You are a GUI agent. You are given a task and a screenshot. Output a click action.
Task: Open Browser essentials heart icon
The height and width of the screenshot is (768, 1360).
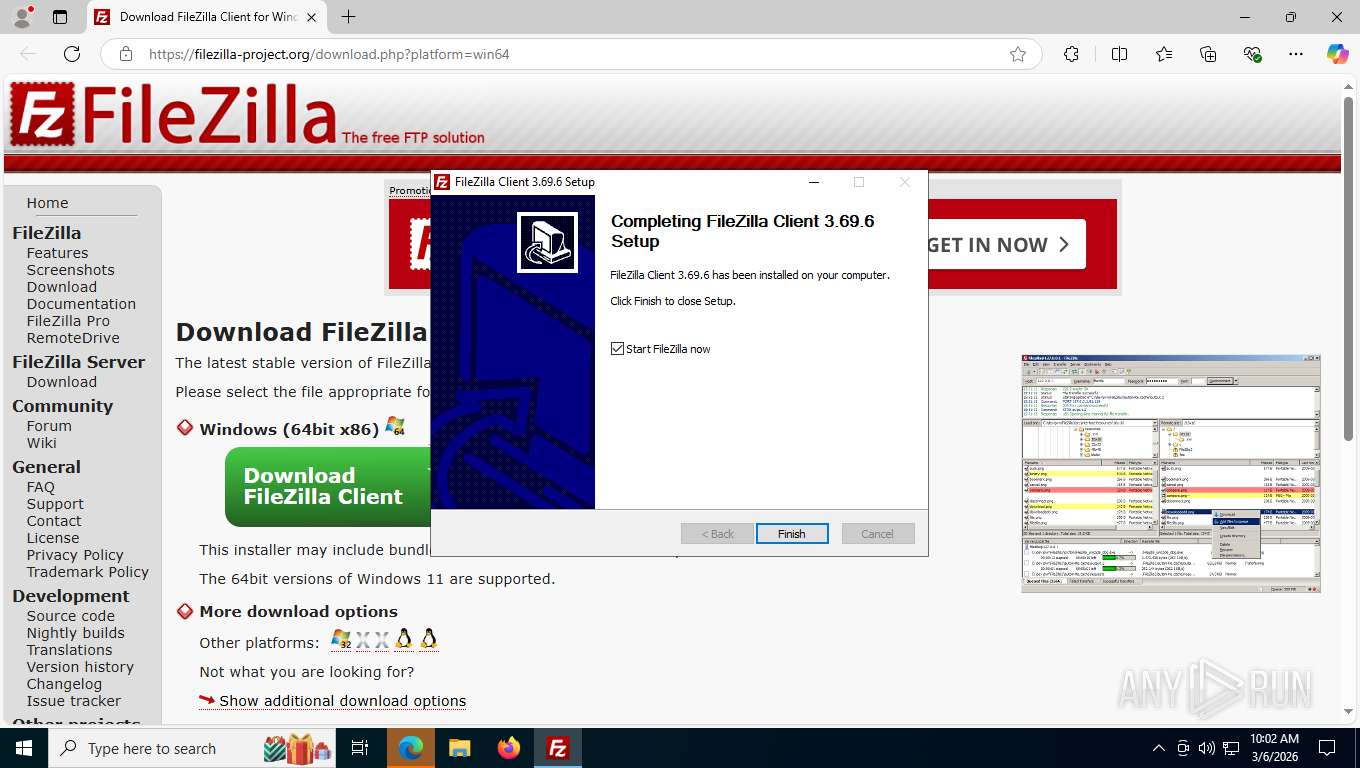pyautogui.click(x=1252, y=54)
